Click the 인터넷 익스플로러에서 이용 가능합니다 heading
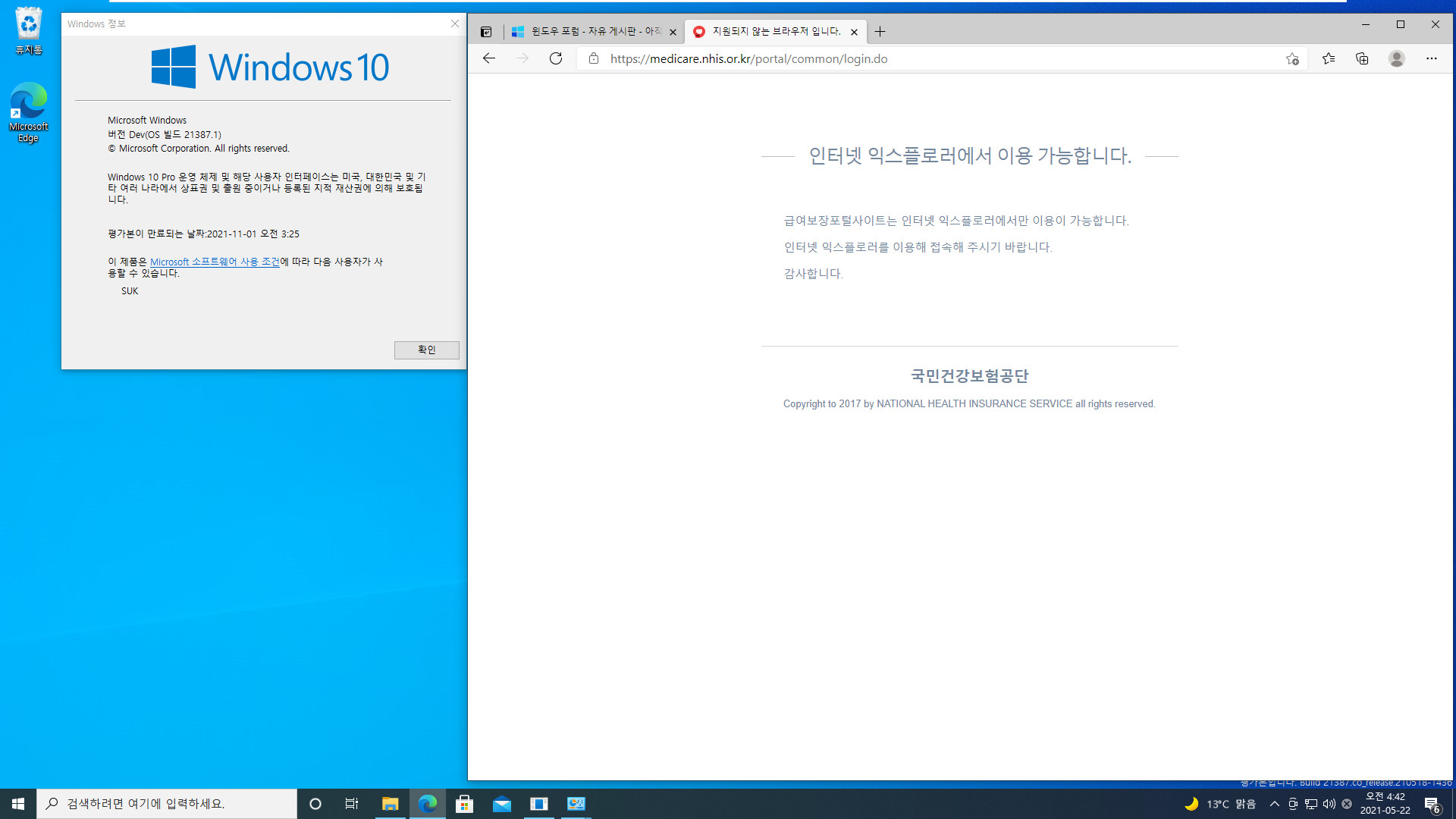 [x=970, y=155]
